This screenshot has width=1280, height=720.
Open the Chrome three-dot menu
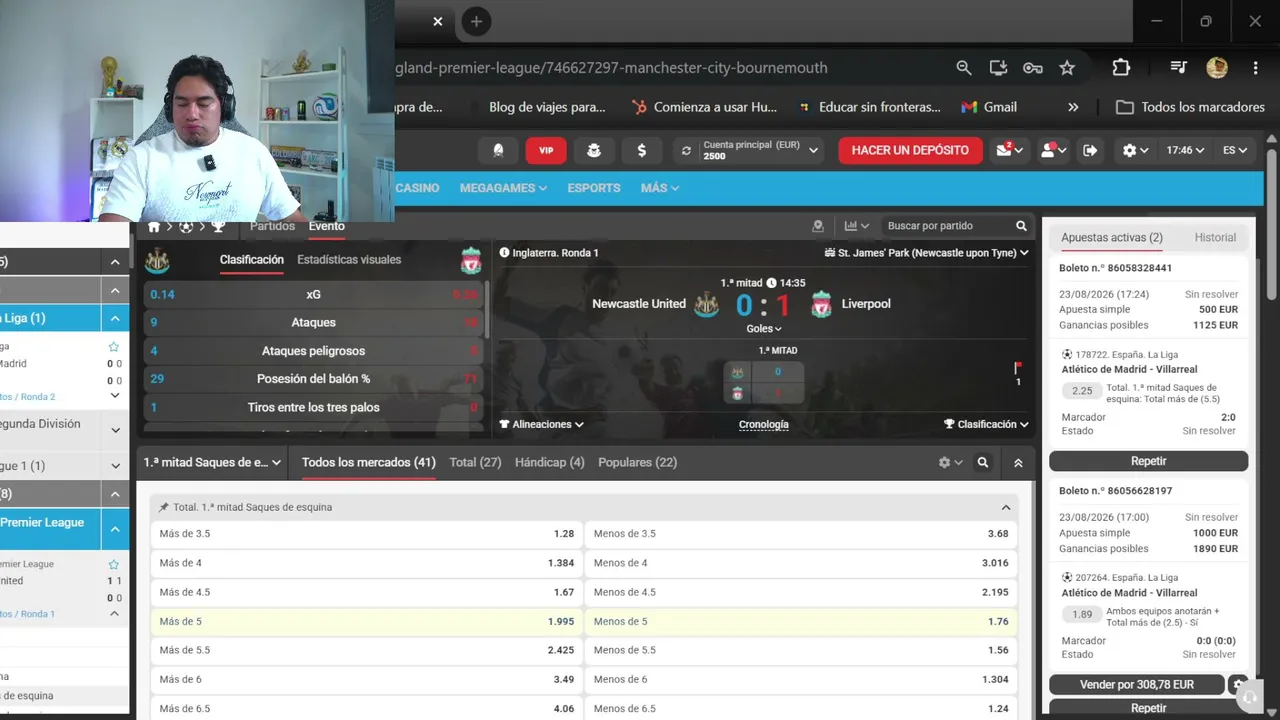(1255, 68)
